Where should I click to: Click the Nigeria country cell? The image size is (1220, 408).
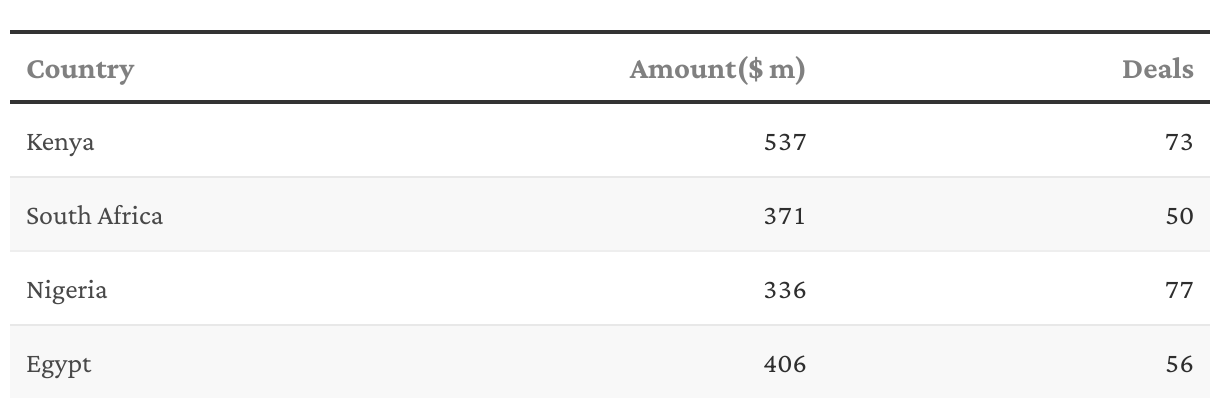(66, 290)
